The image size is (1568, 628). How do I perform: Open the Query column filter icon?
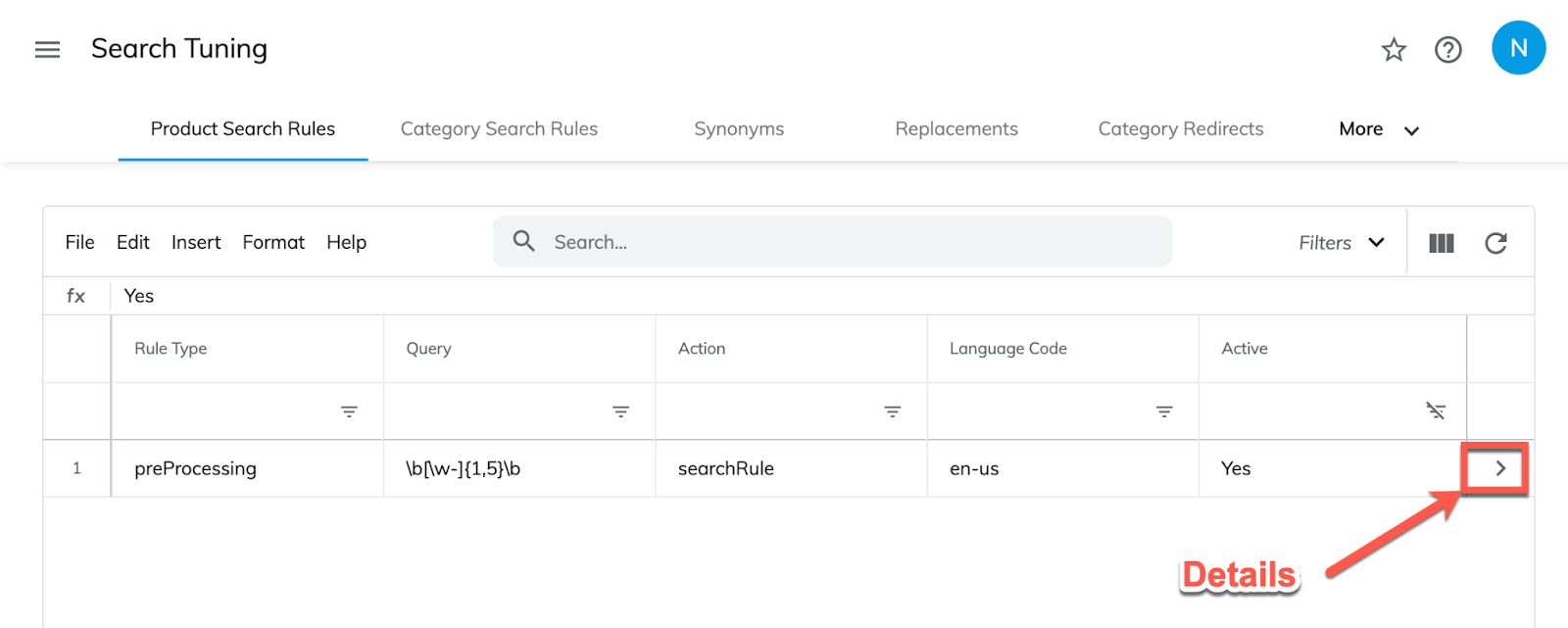click(620, 411)
